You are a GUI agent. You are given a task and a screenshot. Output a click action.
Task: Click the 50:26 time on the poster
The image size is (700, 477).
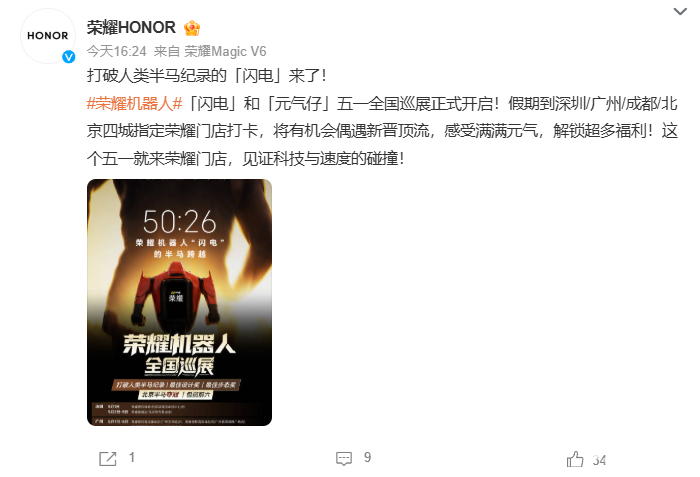[179, 222]
